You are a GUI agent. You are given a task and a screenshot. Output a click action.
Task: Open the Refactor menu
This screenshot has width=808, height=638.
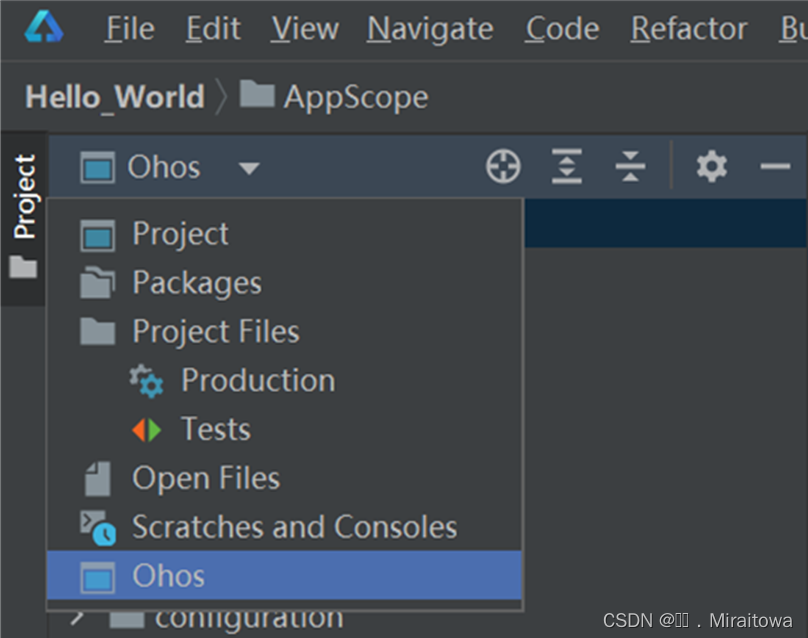pos(689,28)
